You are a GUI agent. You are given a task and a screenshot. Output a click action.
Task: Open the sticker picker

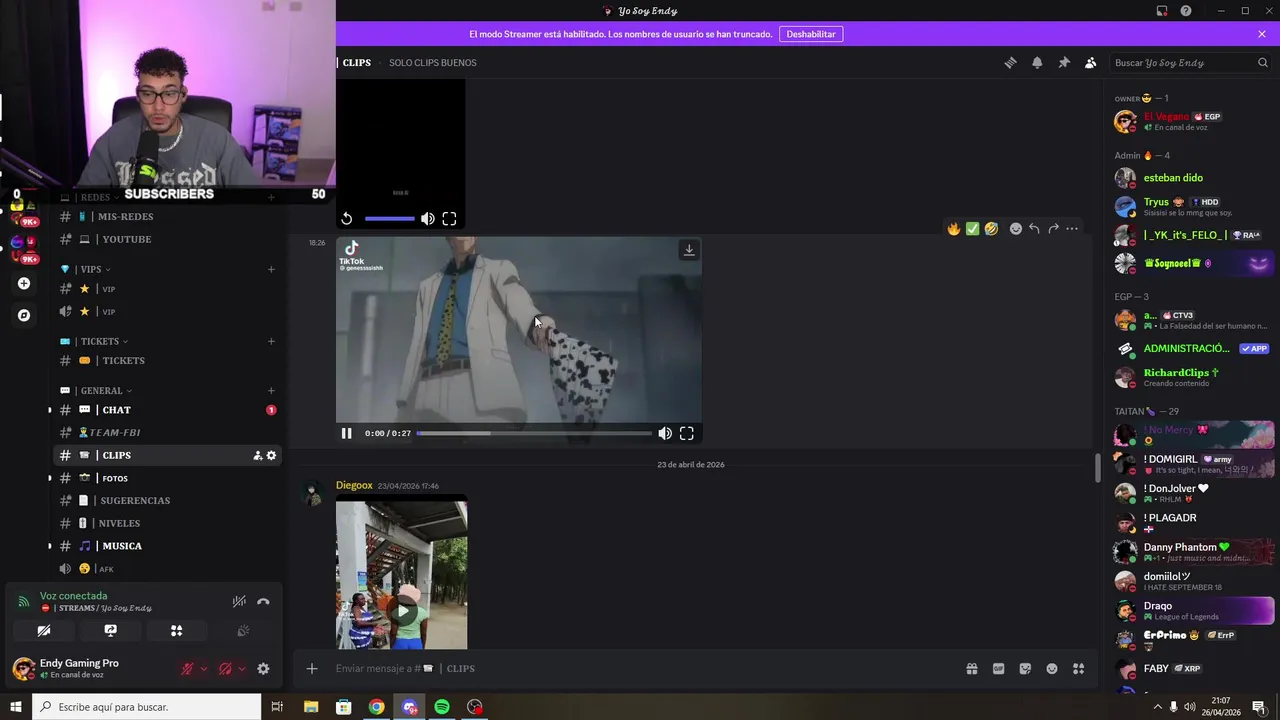pos(1025,669)
